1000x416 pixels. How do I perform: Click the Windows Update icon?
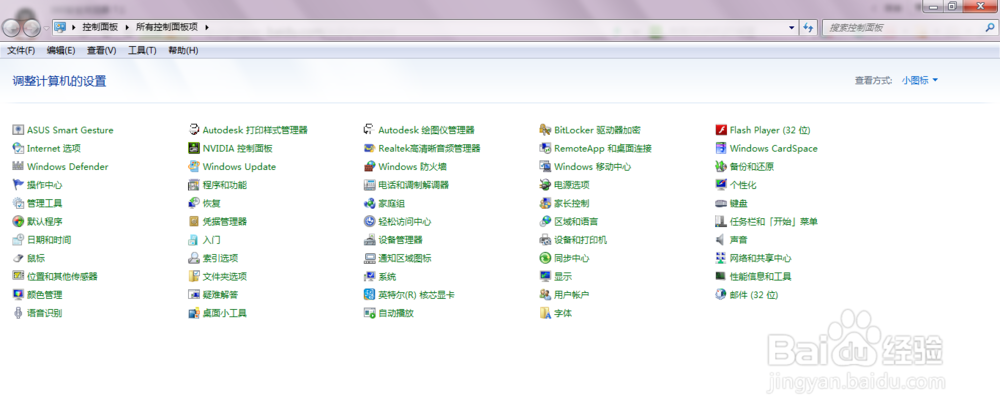pos(194,167)
